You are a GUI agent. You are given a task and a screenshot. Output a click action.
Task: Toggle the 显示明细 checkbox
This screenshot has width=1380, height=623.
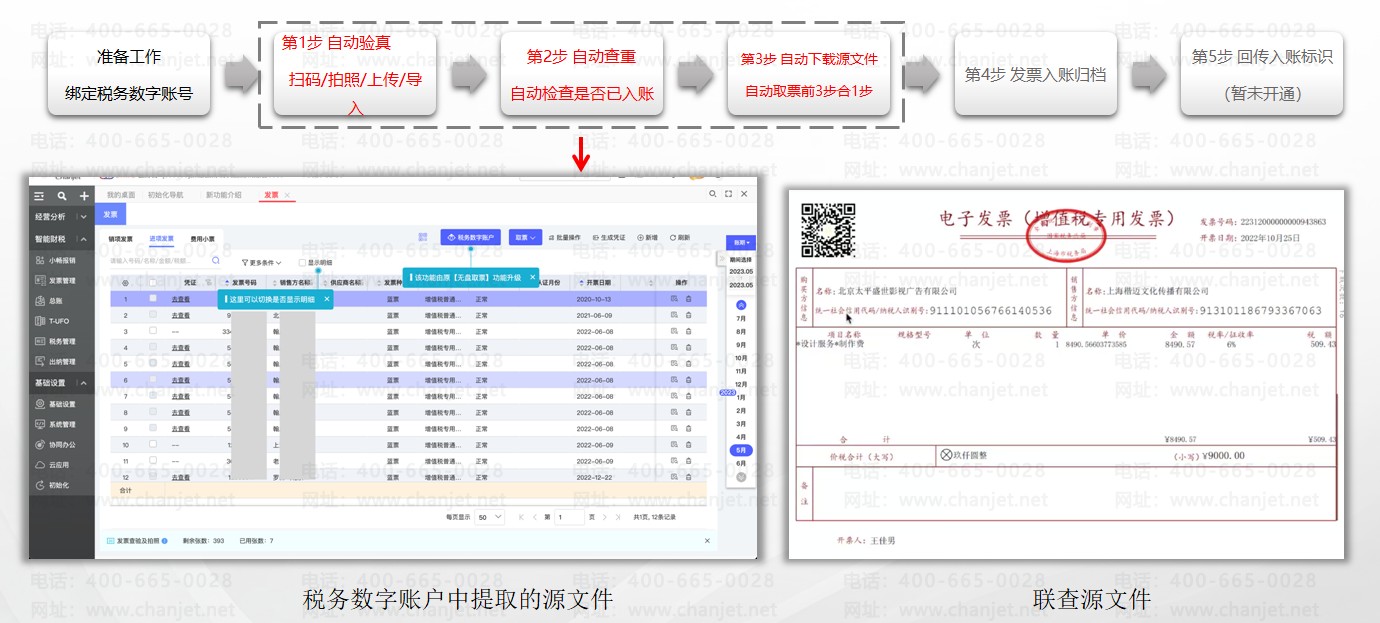[x=302, y=262]
